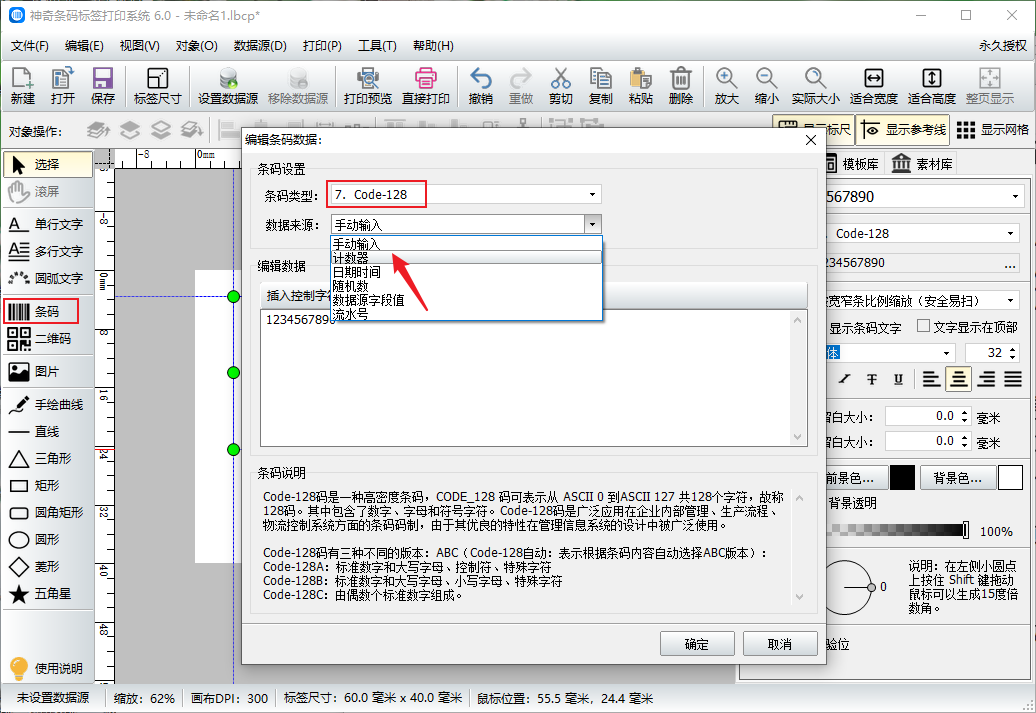The height and width of the screenshot is (713, 1036).
Task: Cancel dialog with 取消 button
Action: pyautogui.click(x=780, y=644)
